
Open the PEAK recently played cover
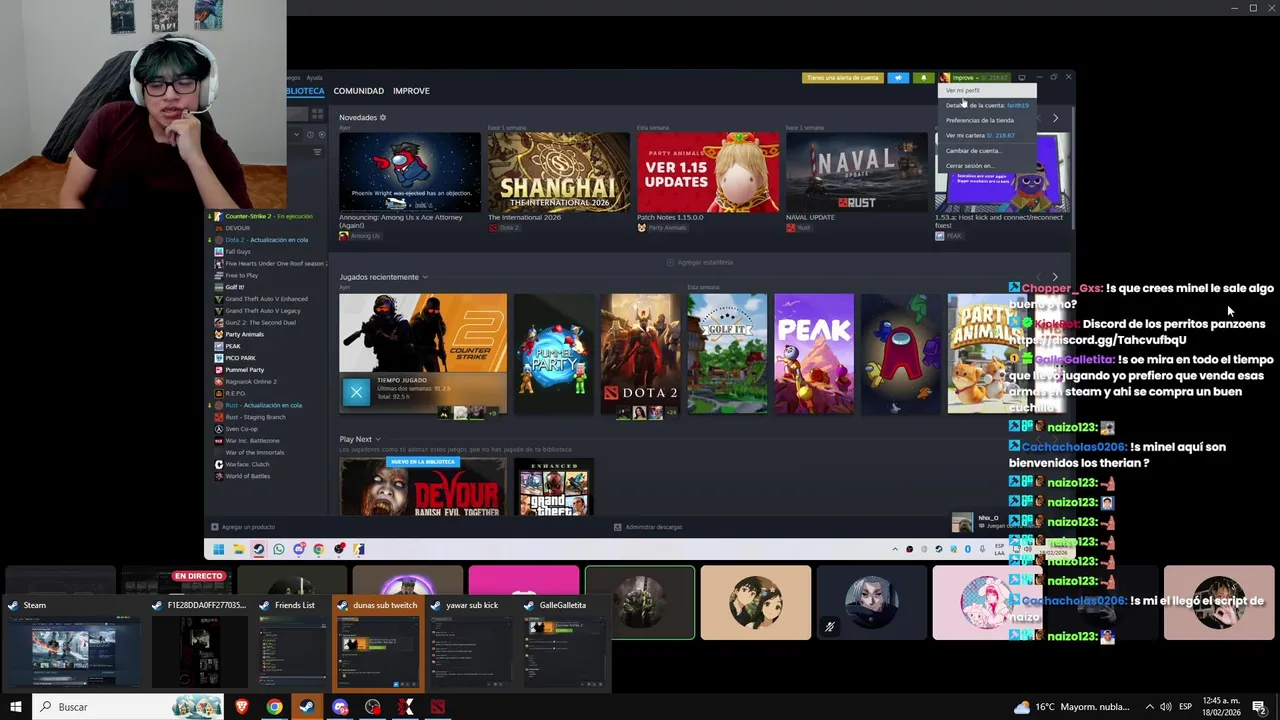point(814,353)
